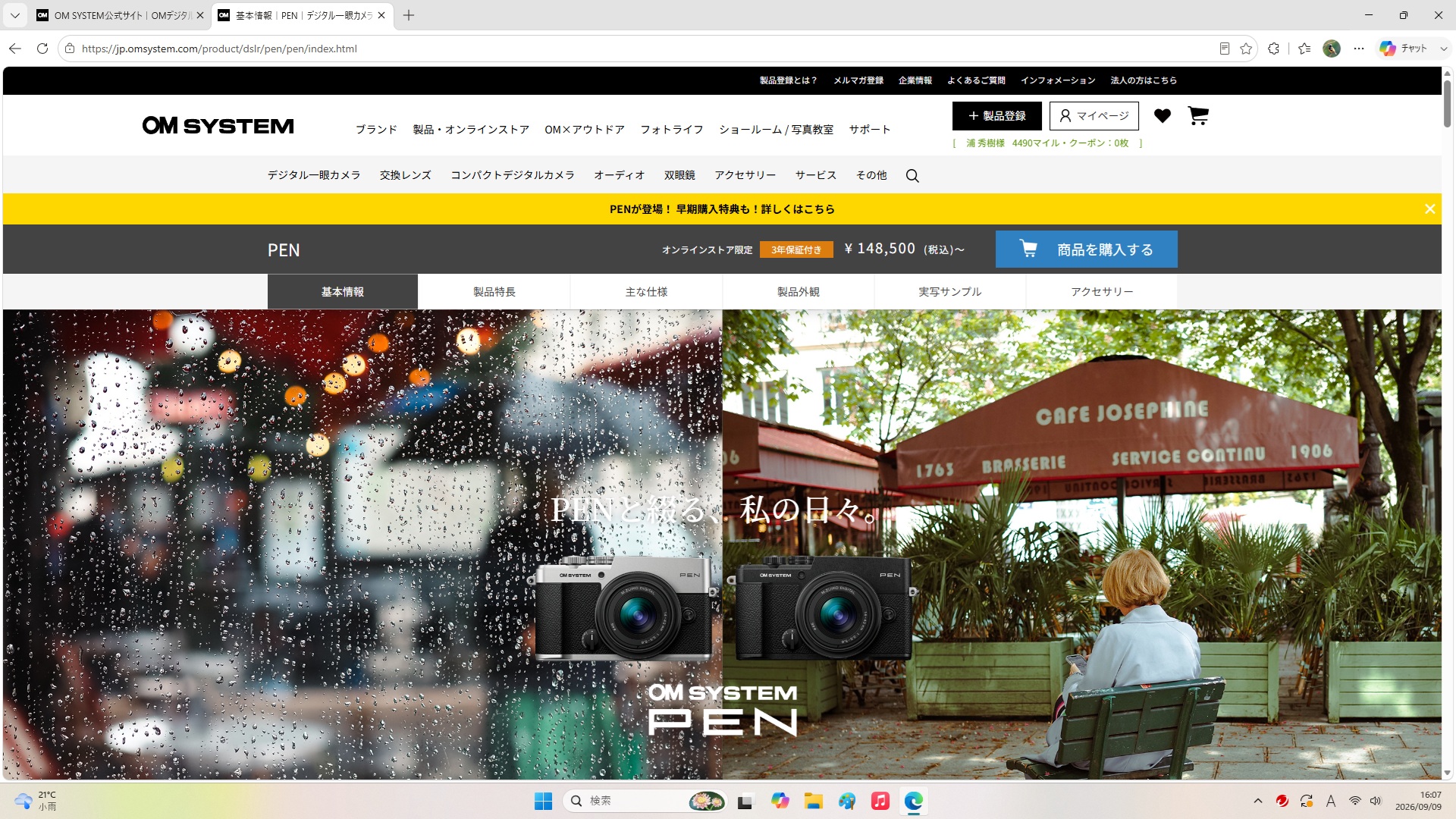Select the 実写サンプル tab
Viewport: 1456px width, 819px height.
coord(949,292)
